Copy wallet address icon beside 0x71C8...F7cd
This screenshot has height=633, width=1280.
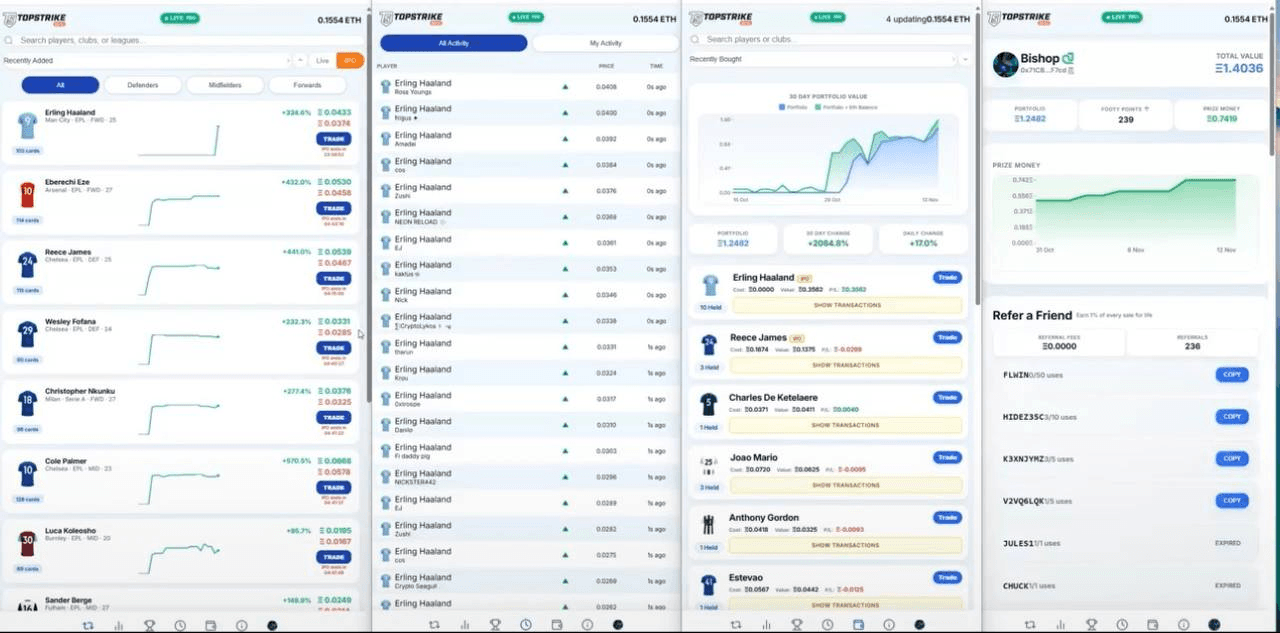point(1071,71)
